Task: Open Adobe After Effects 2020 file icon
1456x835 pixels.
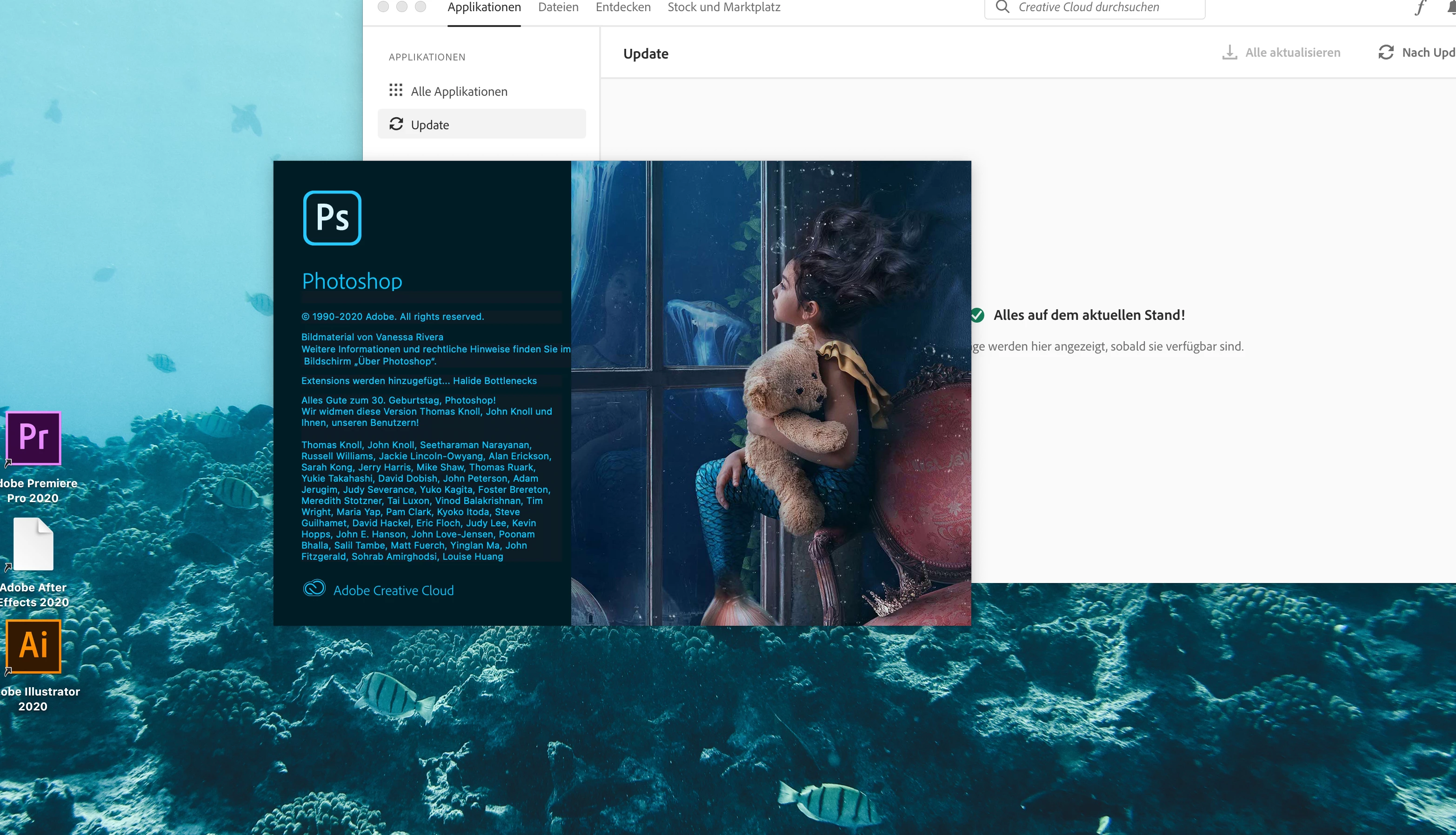Action: [x=33, y=543]
